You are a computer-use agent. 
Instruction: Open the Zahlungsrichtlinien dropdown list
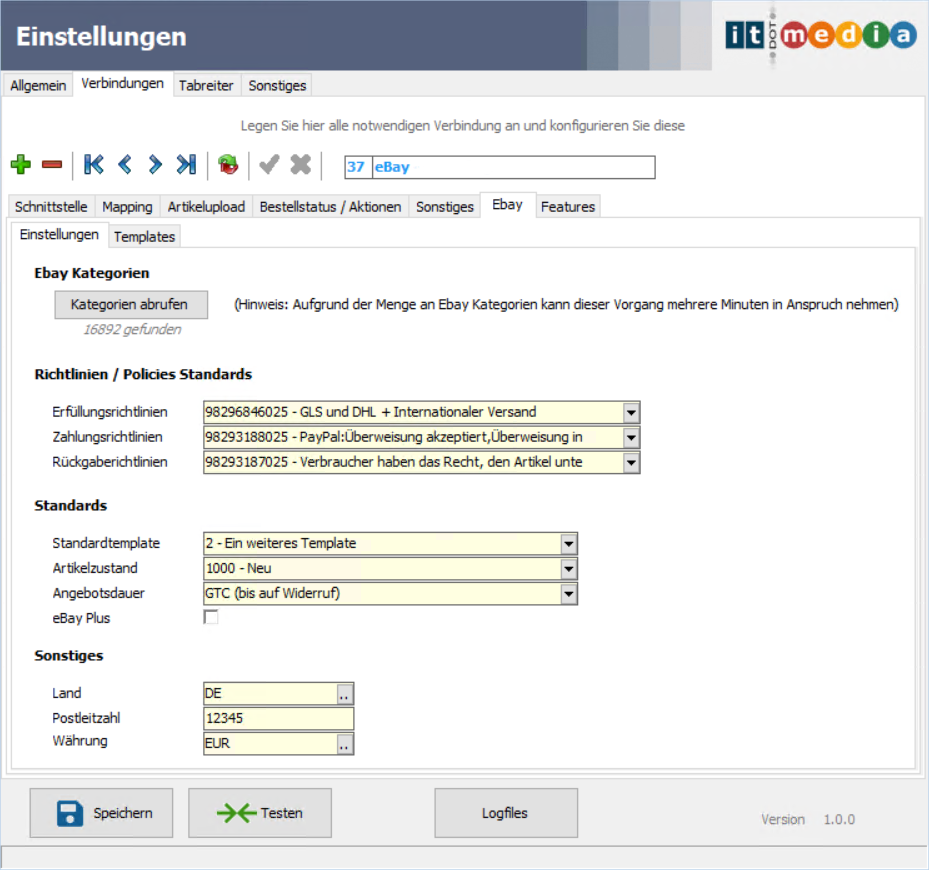coord(630,437)
